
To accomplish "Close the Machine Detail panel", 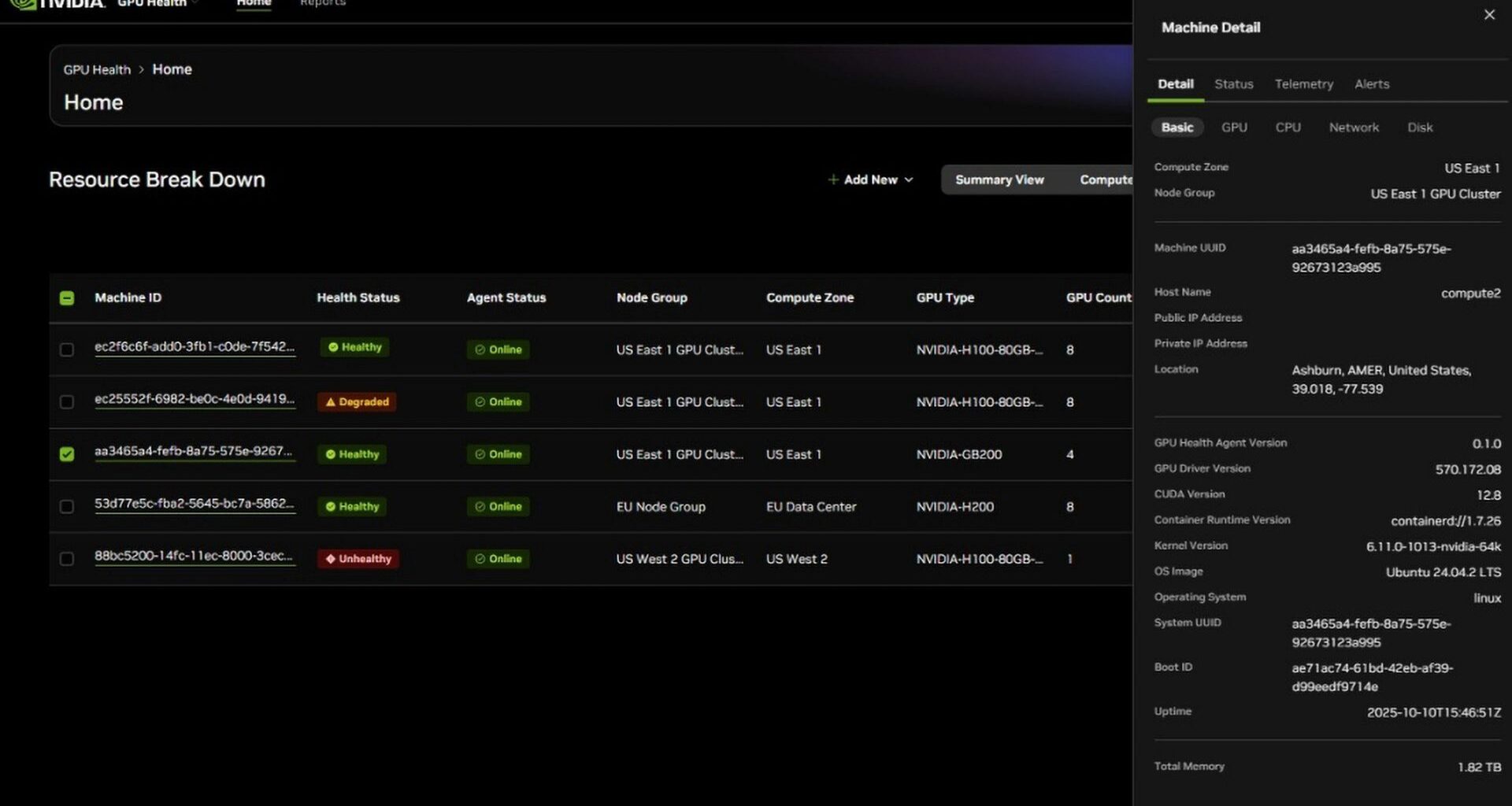I will 1488,15.
